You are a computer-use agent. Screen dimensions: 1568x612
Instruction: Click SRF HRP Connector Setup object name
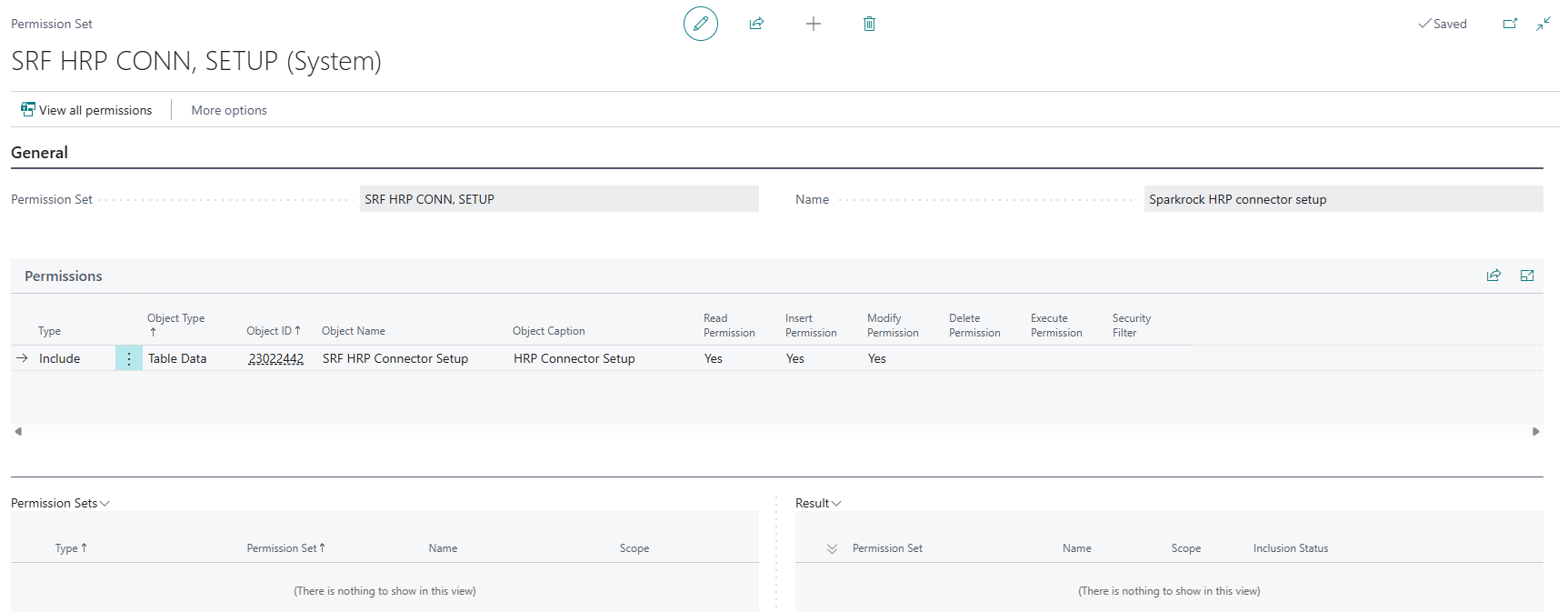point(395,358)
